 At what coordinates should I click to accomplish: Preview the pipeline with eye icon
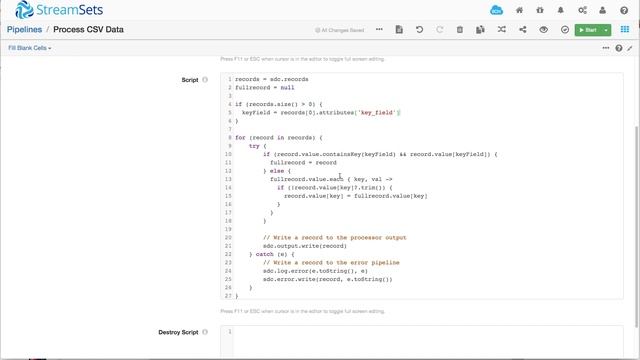tap(543, 29)
